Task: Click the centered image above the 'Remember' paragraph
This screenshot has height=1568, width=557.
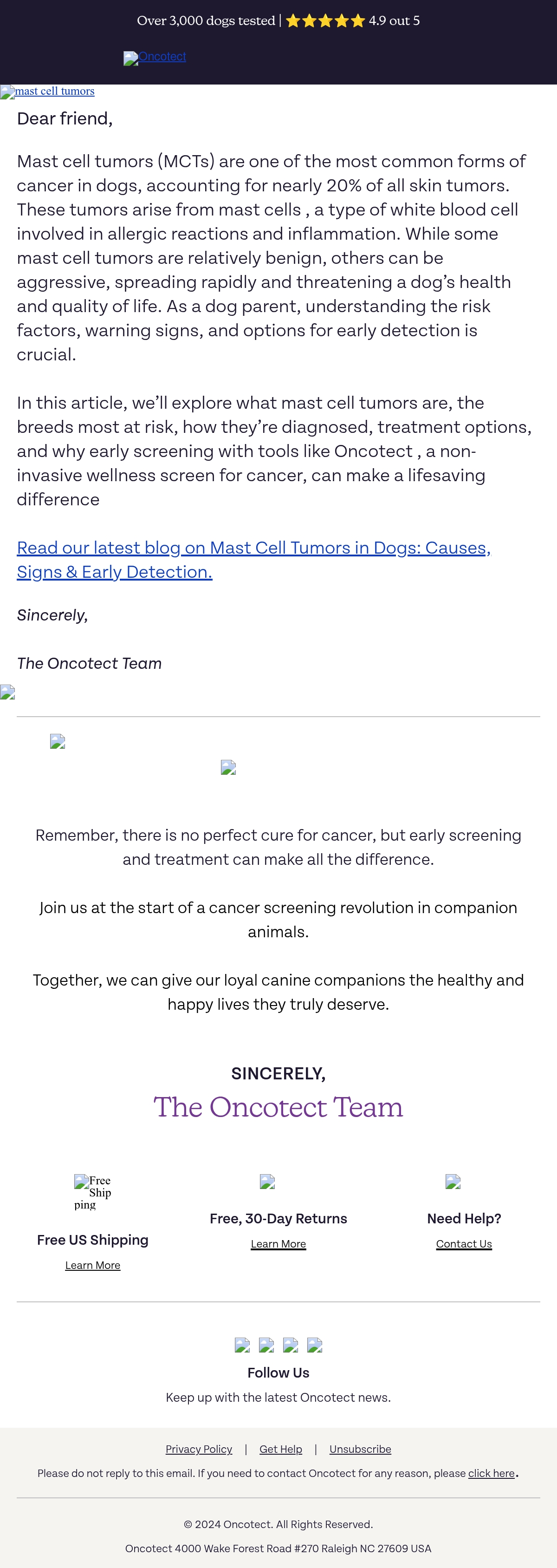Action: point(228,767)
